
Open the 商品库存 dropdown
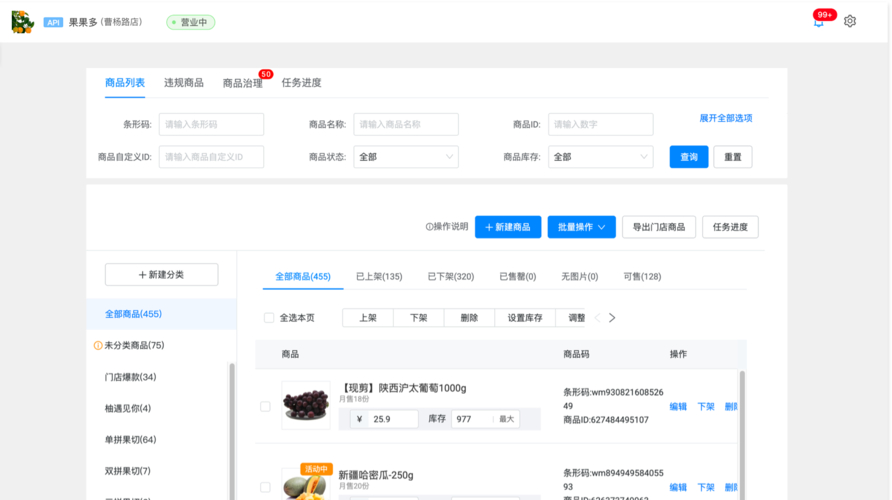(x=600, y=157)
